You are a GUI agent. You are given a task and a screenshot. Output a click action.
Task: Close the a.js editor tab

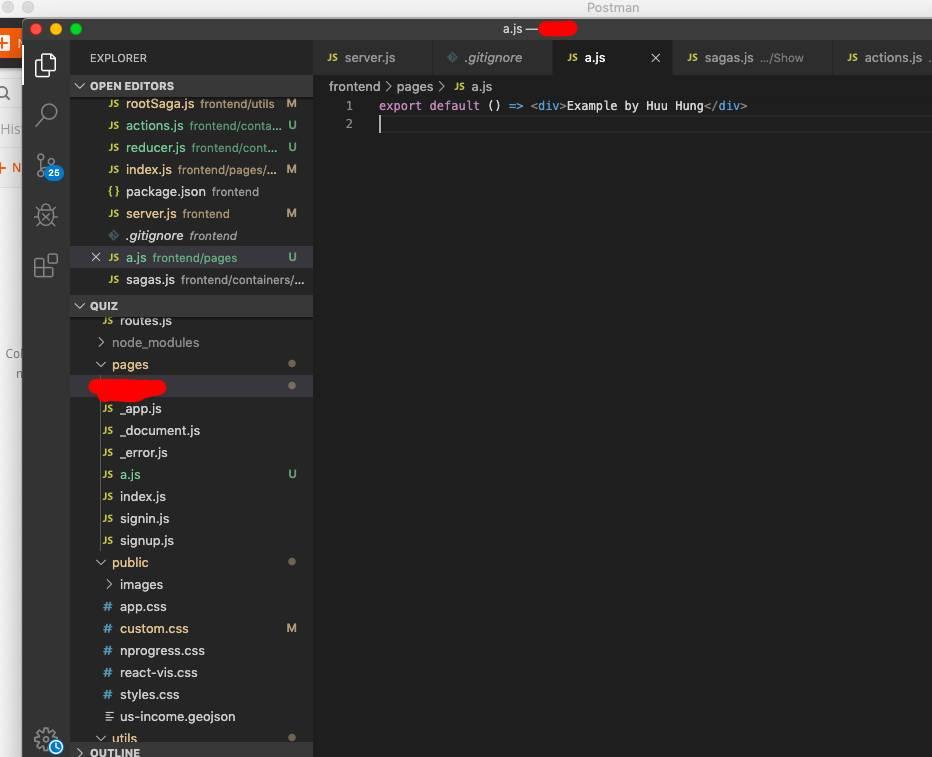656,58
